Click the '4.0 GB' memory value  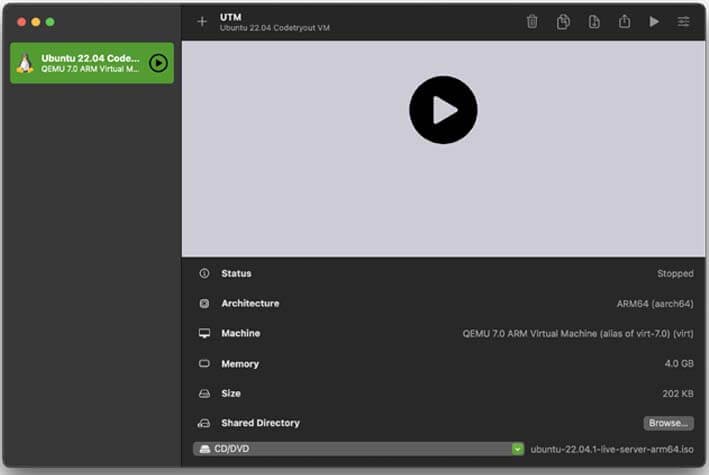(679, 363)
